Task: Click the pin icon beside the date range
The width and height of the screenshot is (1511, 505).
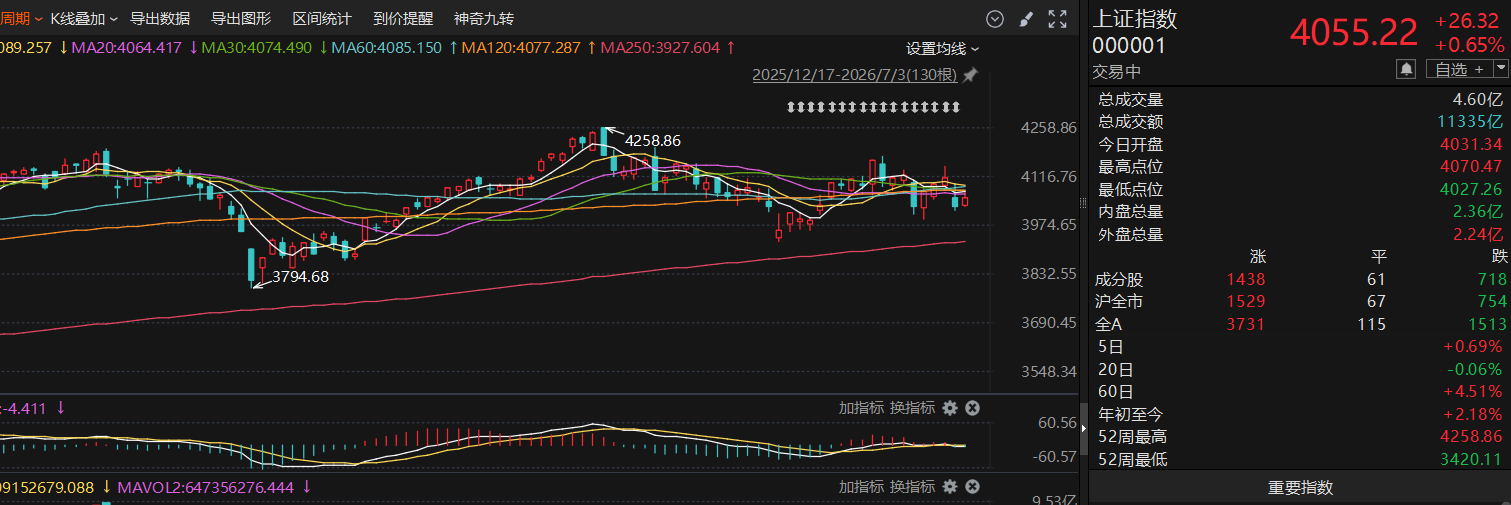Action: point(969,75)
